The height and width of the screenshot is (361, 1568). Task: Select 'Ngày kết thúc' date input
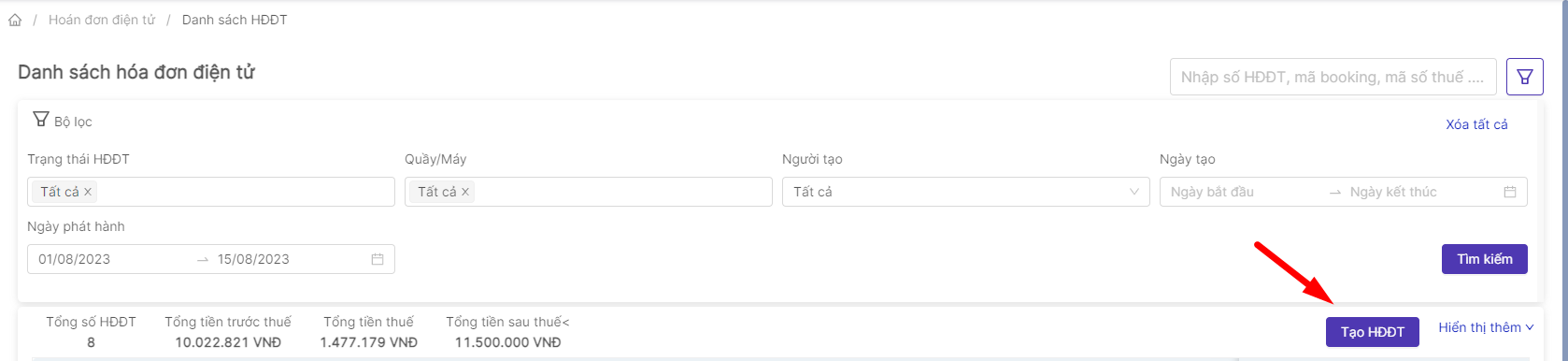click(x=1420, y=192)
